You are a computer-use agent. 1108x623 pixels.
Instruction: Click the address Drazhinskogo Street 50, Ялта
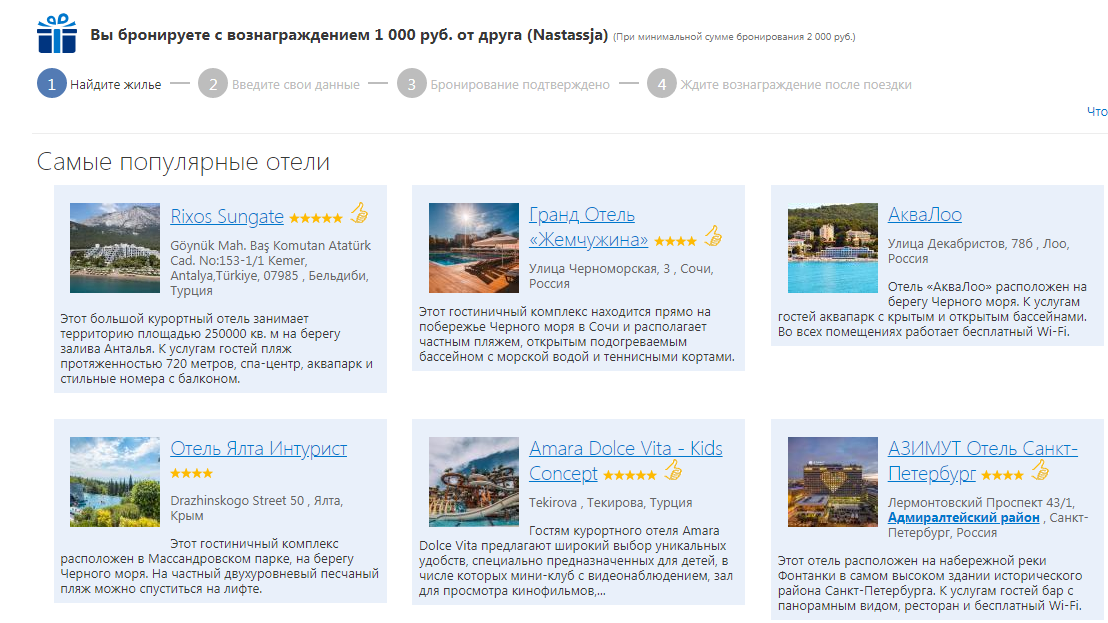[x=257, y=508]
